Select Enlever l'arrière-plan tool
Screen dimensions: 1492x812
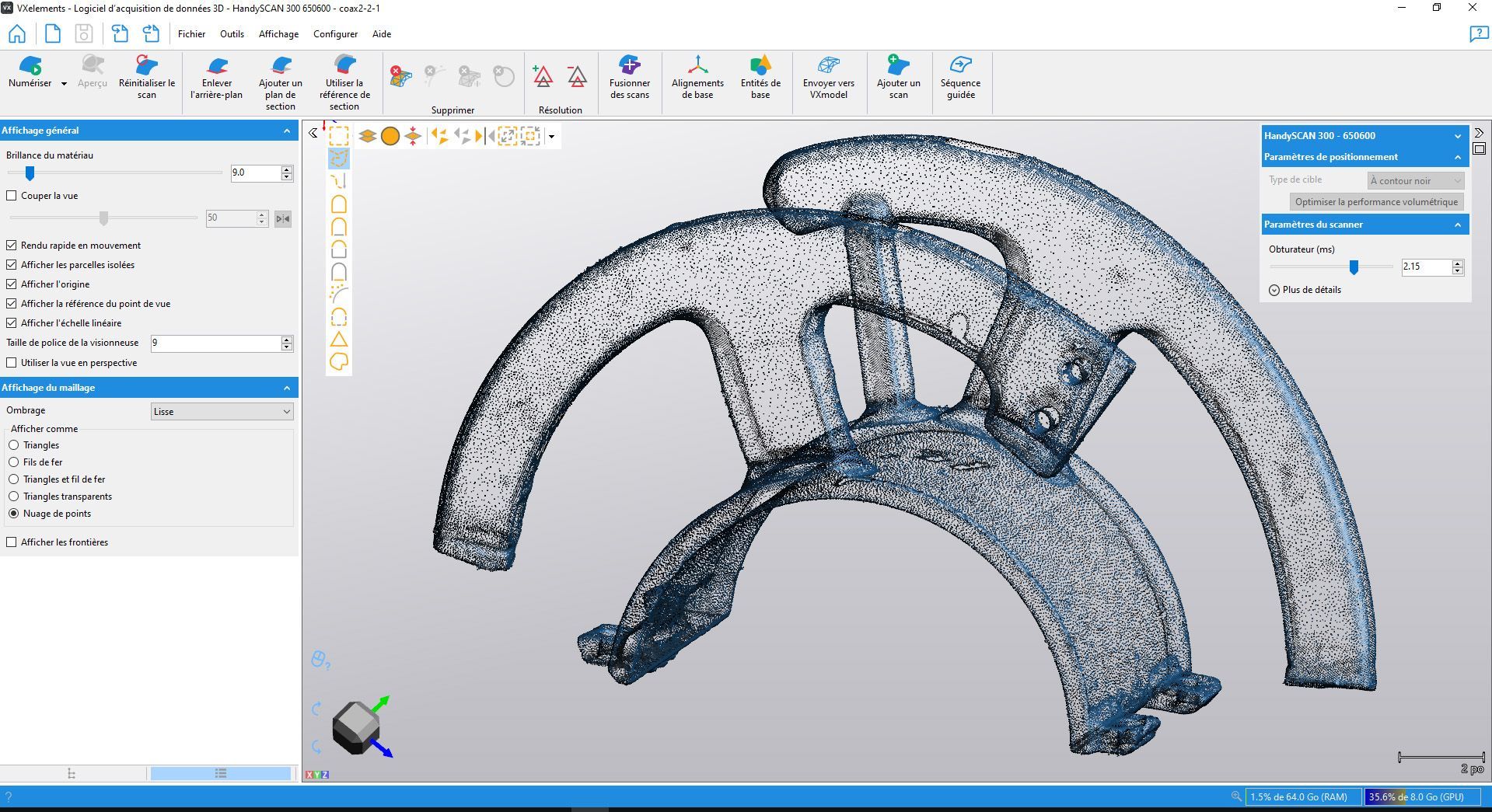click(x=216, y=82)
